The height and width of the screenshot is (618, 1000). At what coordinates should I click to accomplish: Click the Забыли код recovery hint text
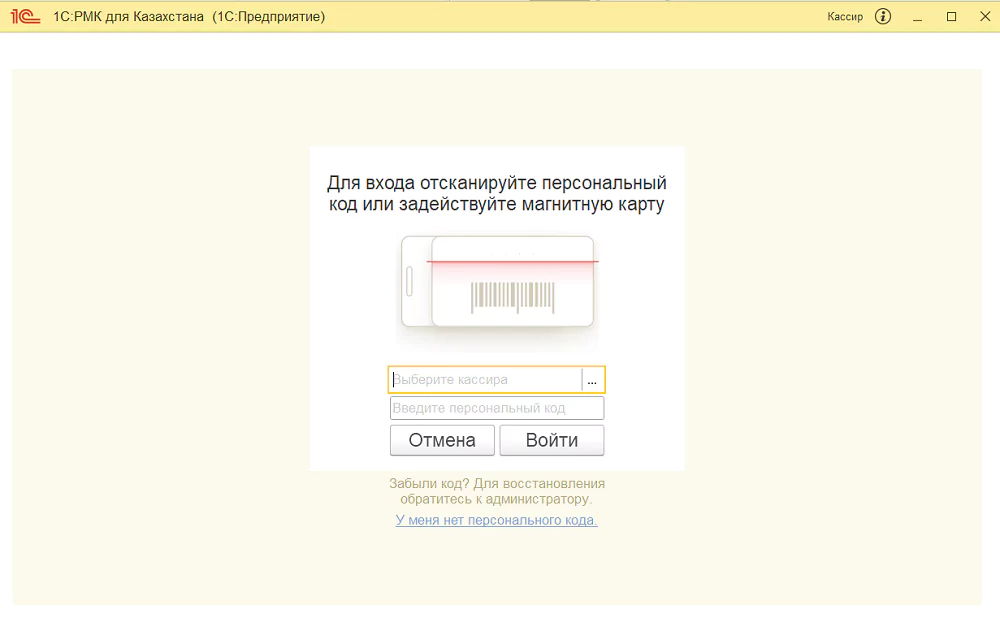click(497, 491)
